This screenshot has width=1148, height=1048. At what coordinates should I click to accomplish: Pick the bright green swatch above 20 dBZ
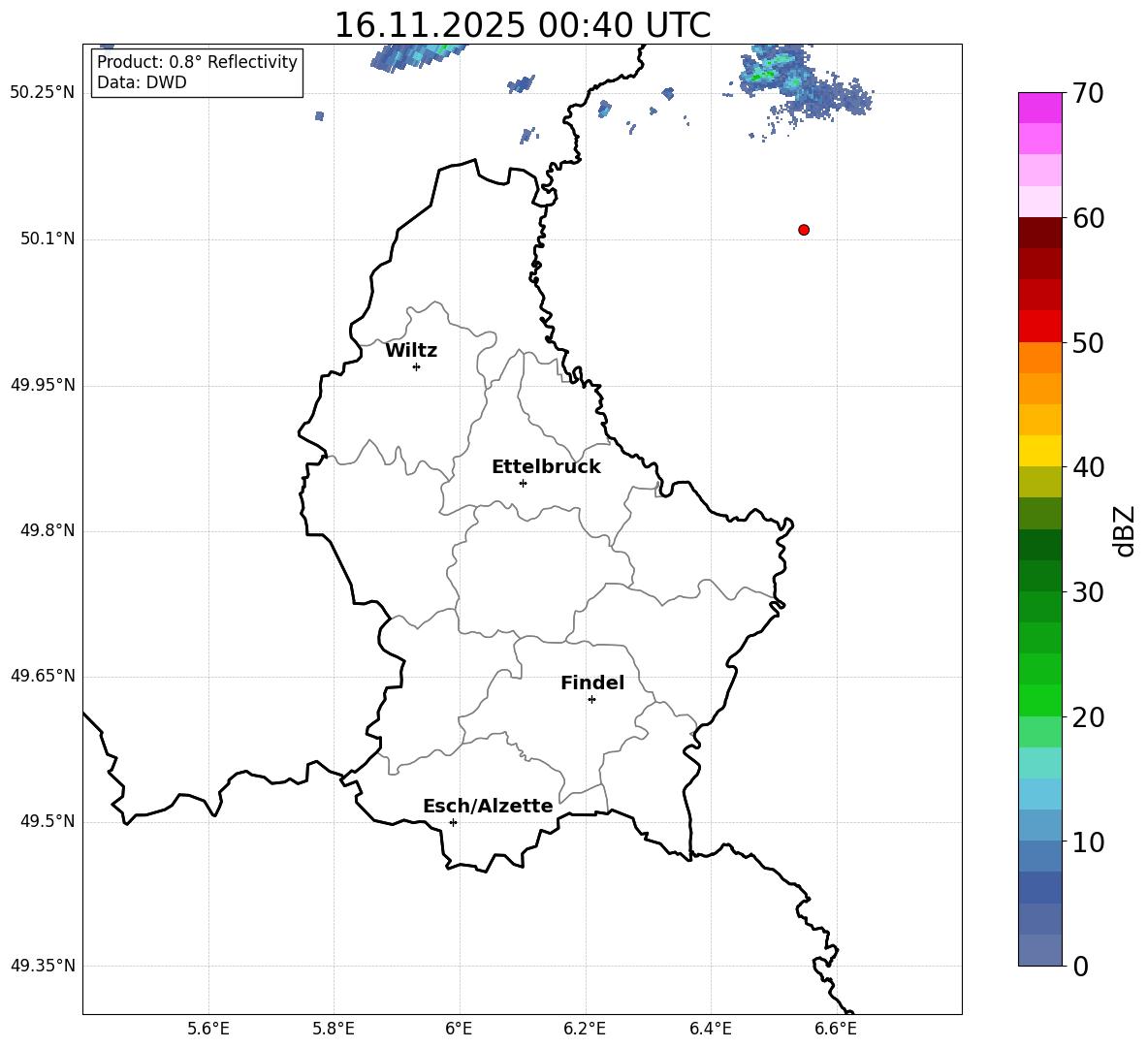click(1040, 700)
